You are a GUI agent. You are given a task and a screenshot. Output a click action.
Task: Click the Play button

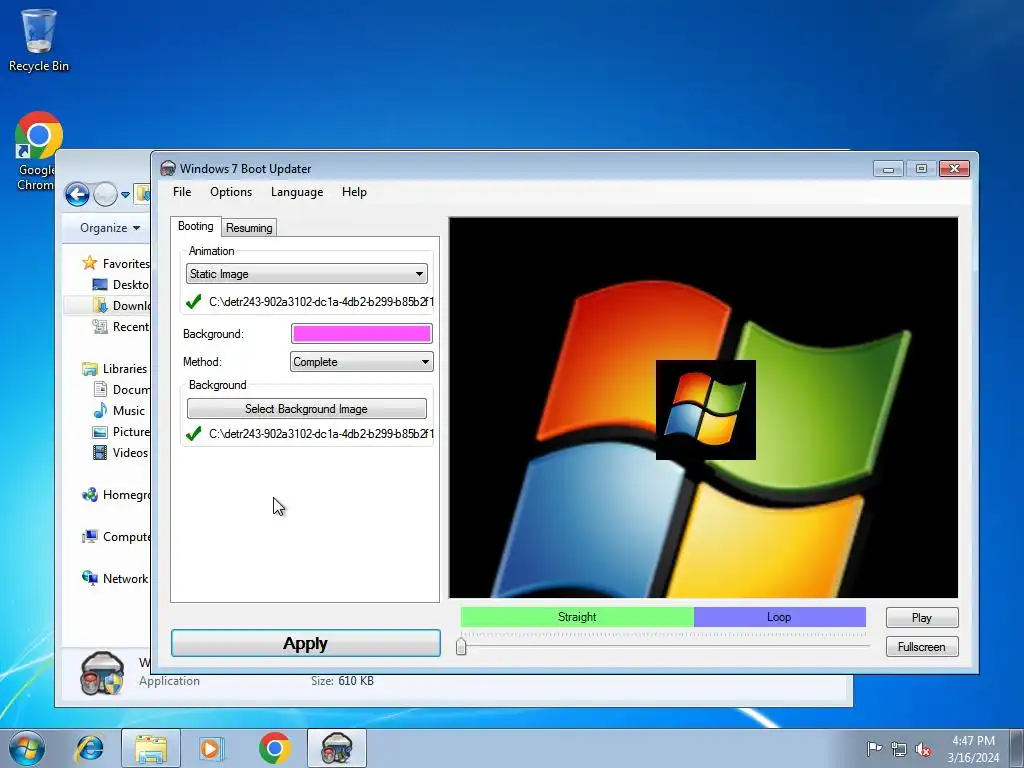(x=922, y=618)
